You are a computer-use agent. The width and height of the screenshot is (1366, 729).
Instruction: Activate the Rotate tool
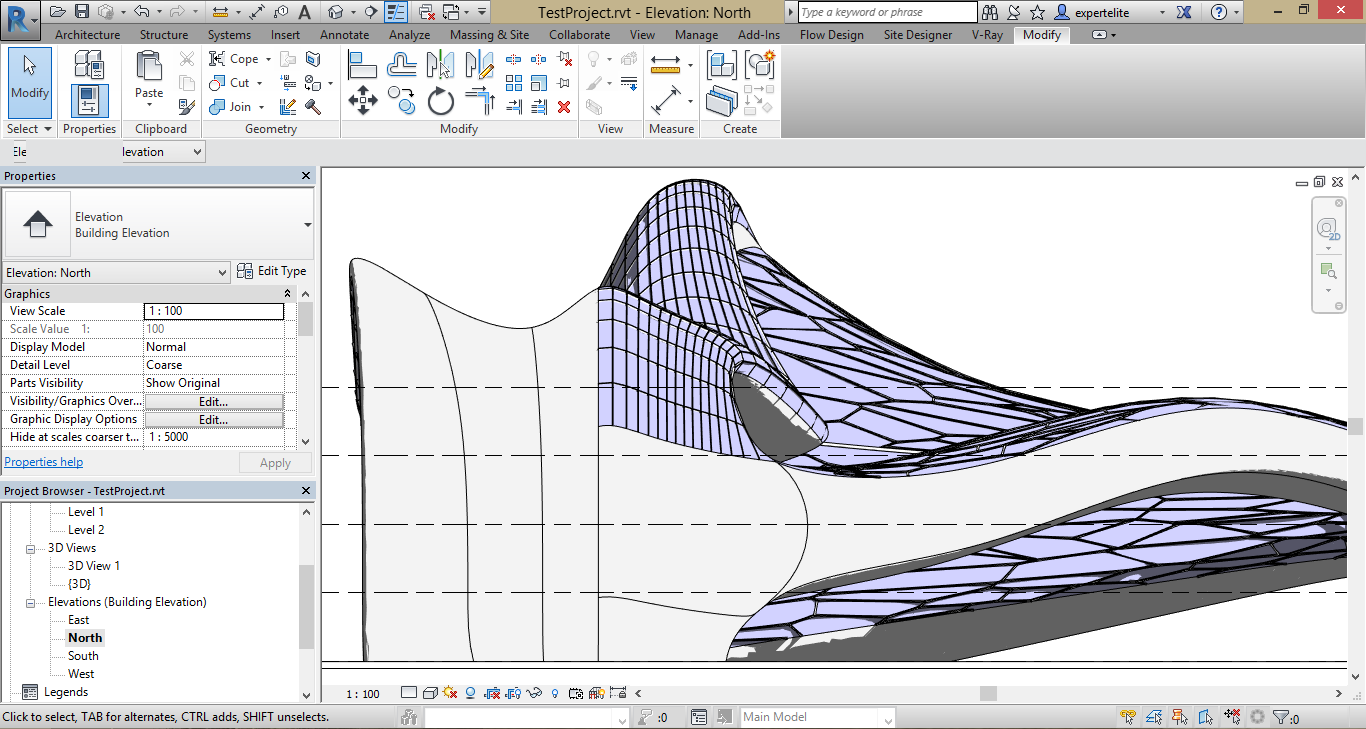click(x=440, y=100)
